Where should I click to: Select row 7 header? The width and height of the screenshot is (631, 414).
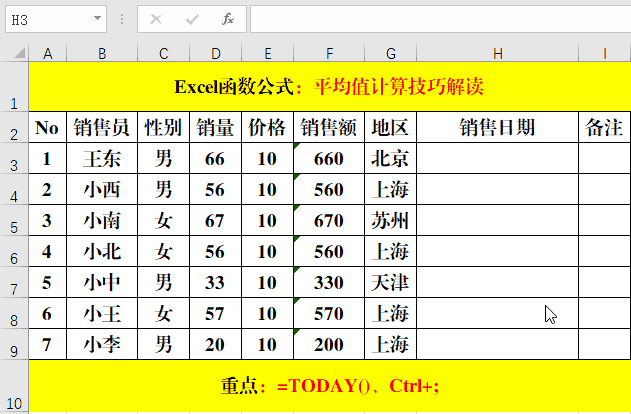(x=14, y=282)
